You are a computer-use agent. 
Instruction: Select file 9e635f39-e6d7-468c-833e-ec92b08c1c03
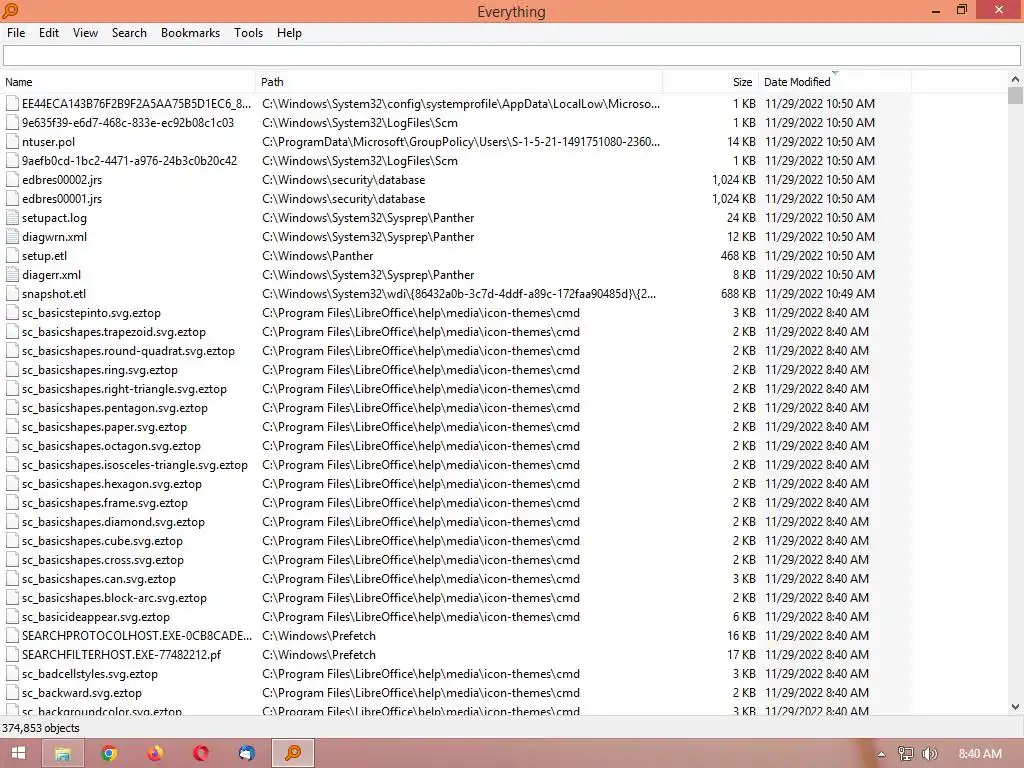click(x=128, y=123)
